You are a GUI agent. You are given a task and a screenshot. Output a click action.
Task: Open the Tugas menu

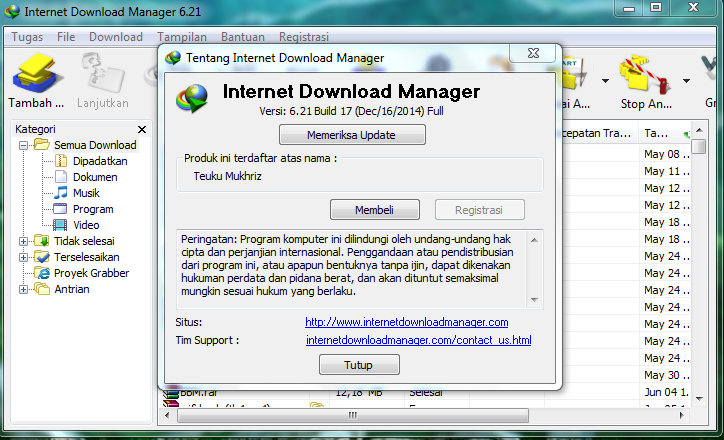[27, 37]
